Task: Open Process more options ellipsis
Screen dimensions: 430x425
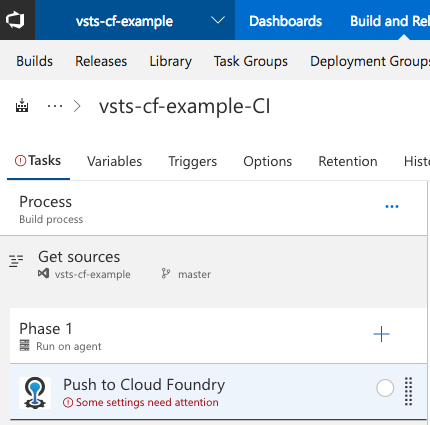Action: pos(392,207)
